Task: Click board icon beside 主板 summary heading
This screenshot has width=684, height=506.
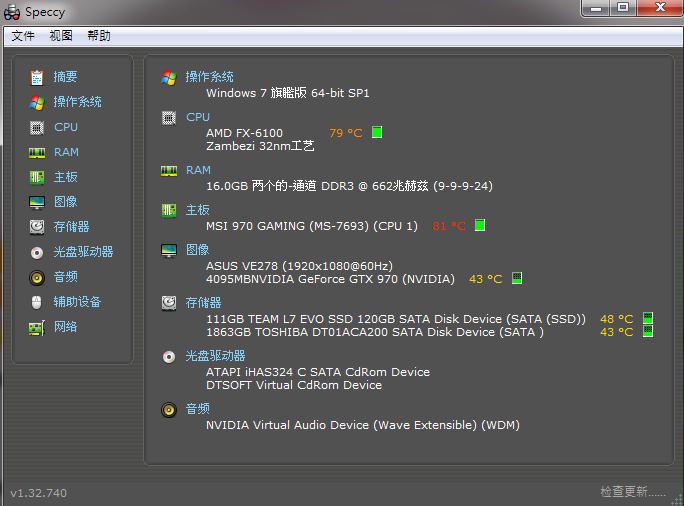Action: 169,211
